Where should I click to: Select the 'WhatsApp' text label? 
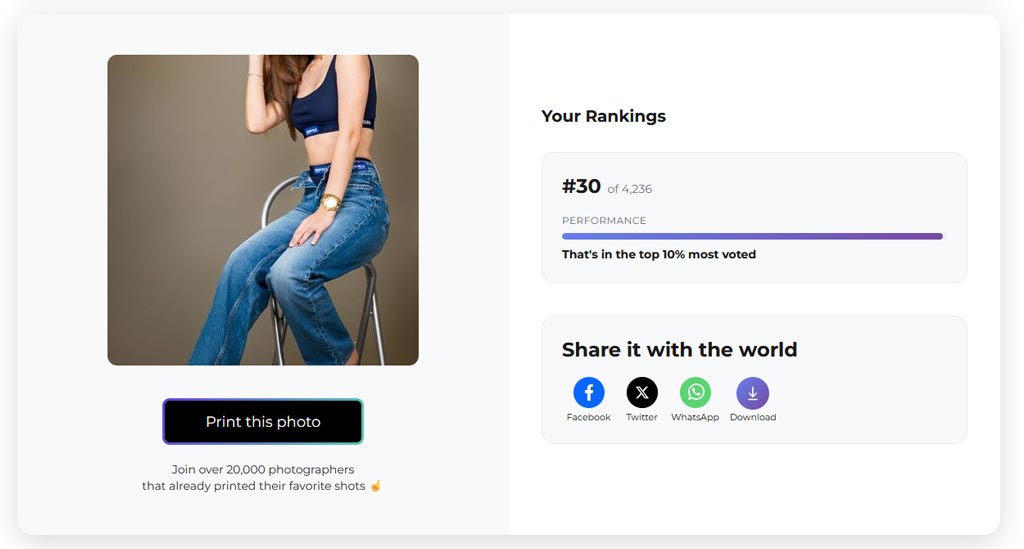click(x=695, y=417)
